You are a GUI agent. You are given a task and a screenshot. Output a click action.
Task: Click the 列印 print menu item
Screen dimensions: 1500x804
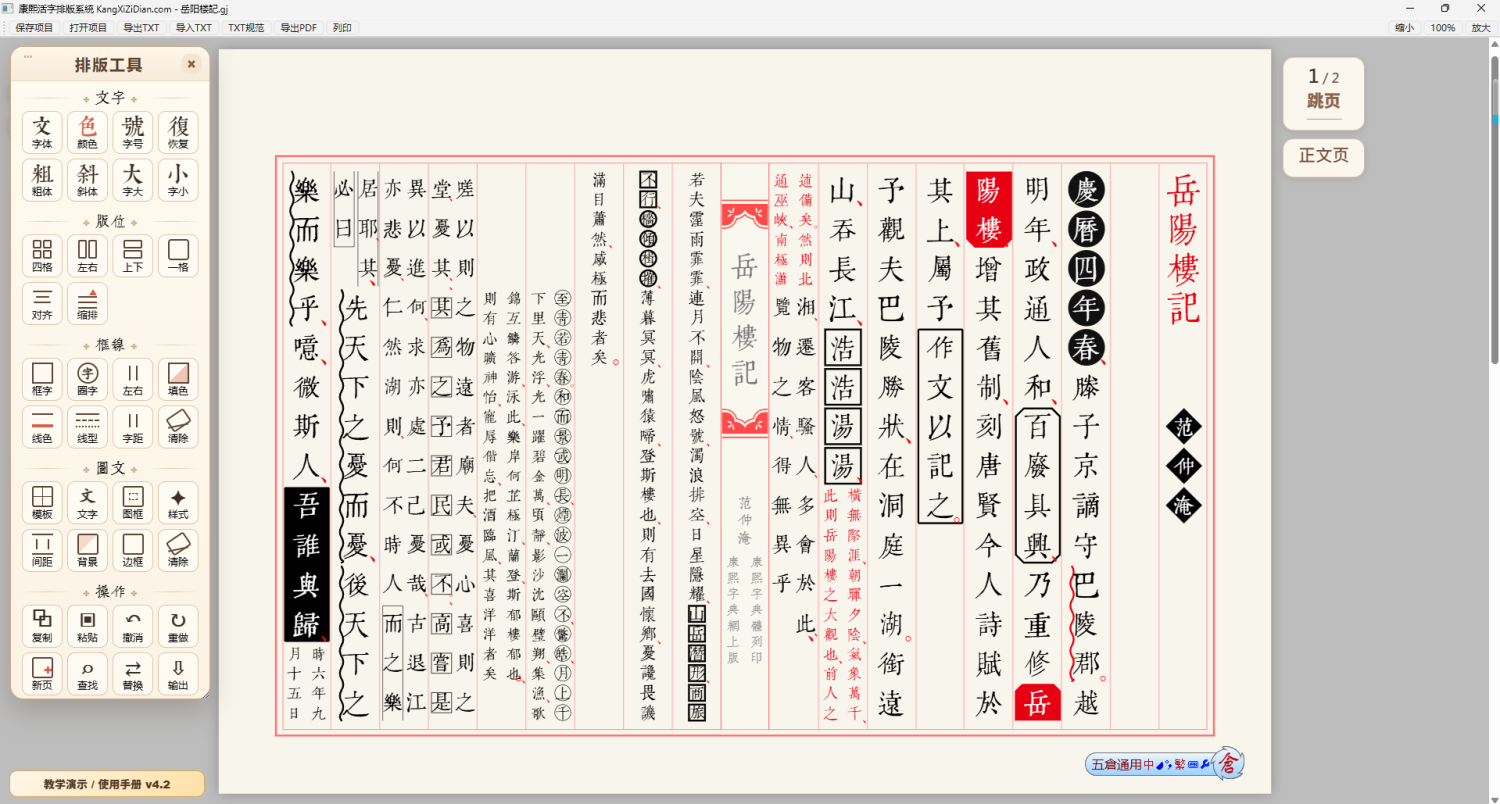(x=342, y=28)
